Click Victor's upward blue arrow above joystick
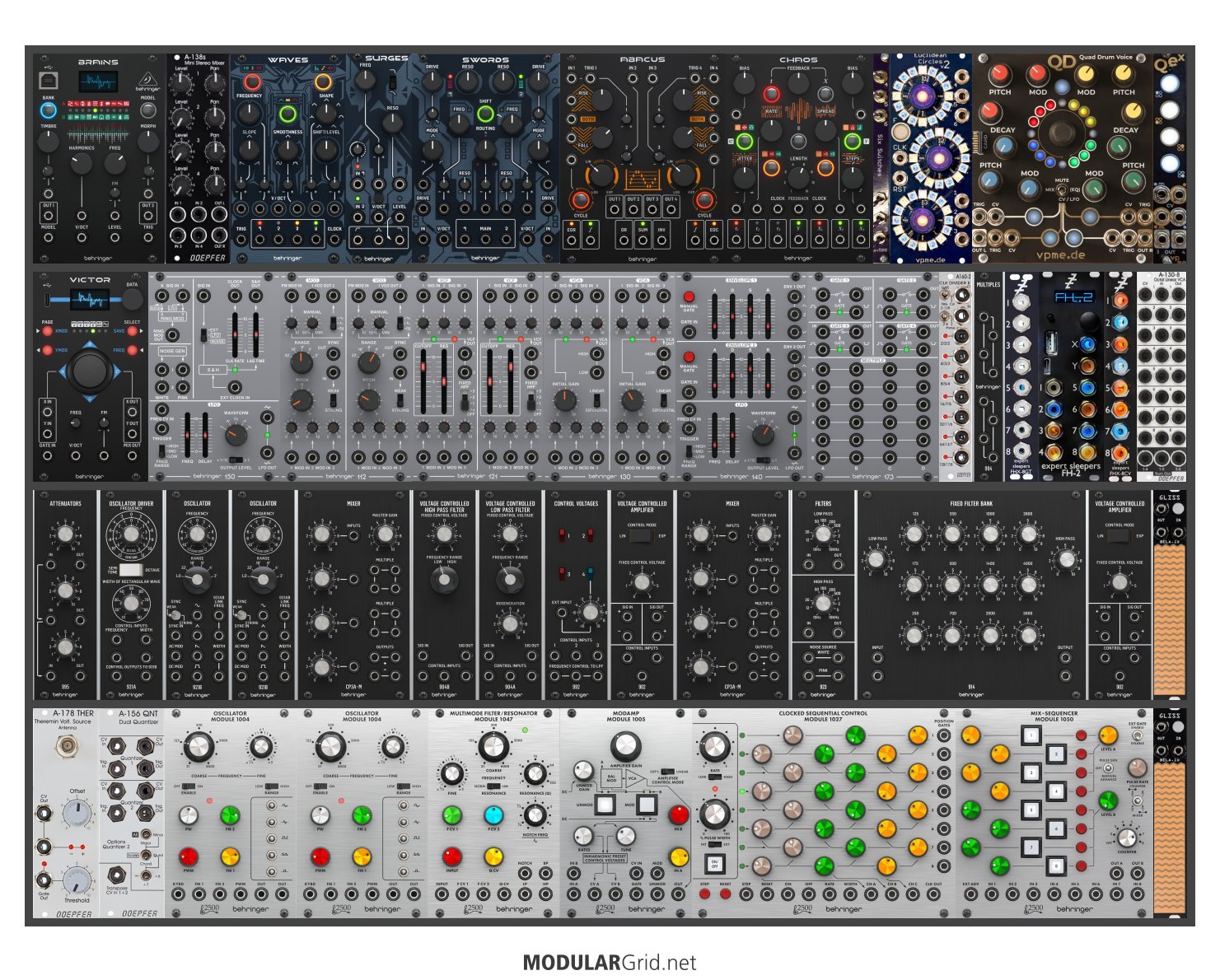The width and height of the screenshot is (1220, 980). coord(91,345)
